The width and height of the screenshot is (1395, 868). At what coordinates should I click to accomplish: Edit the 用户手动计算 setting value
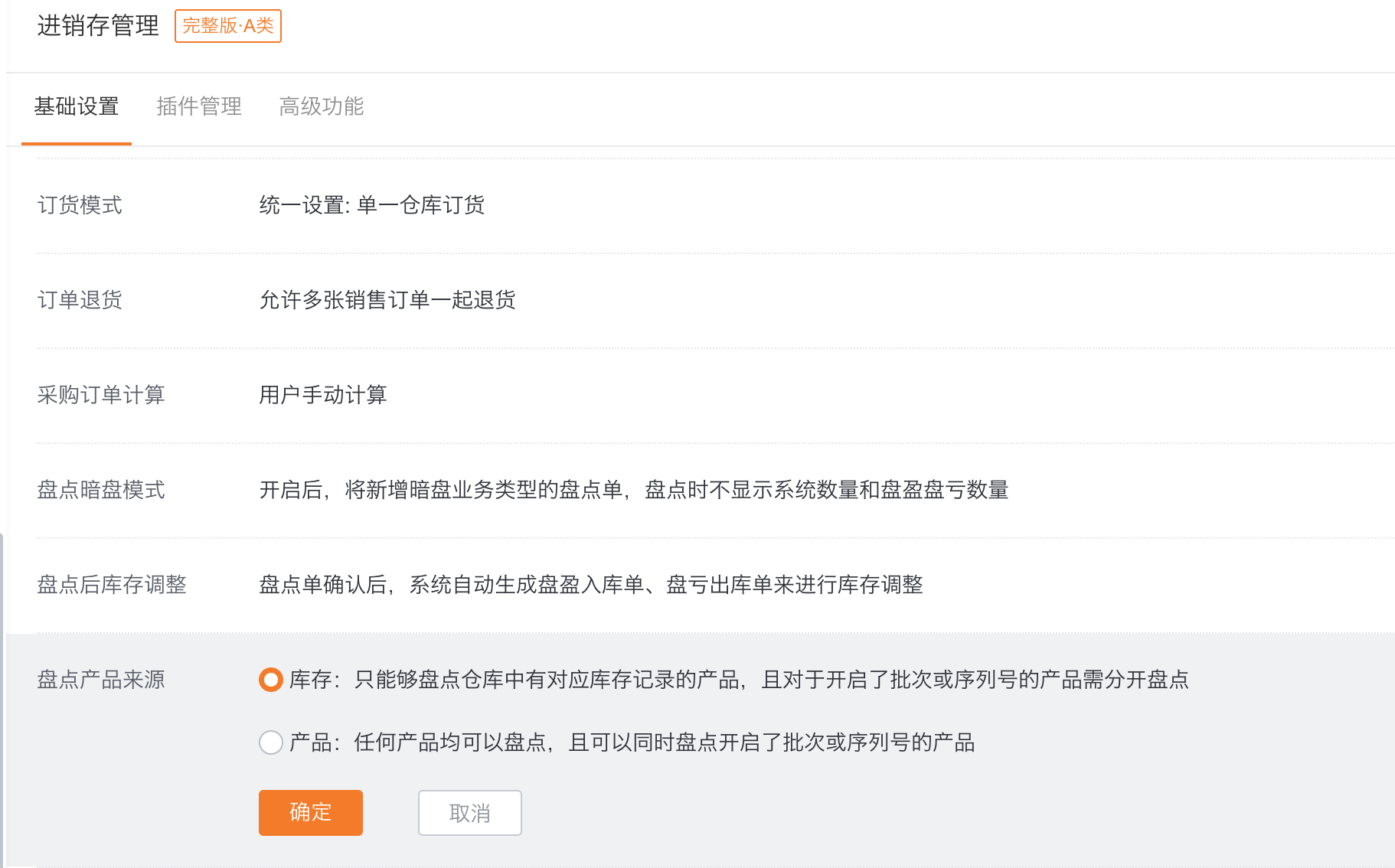point(322,395)
